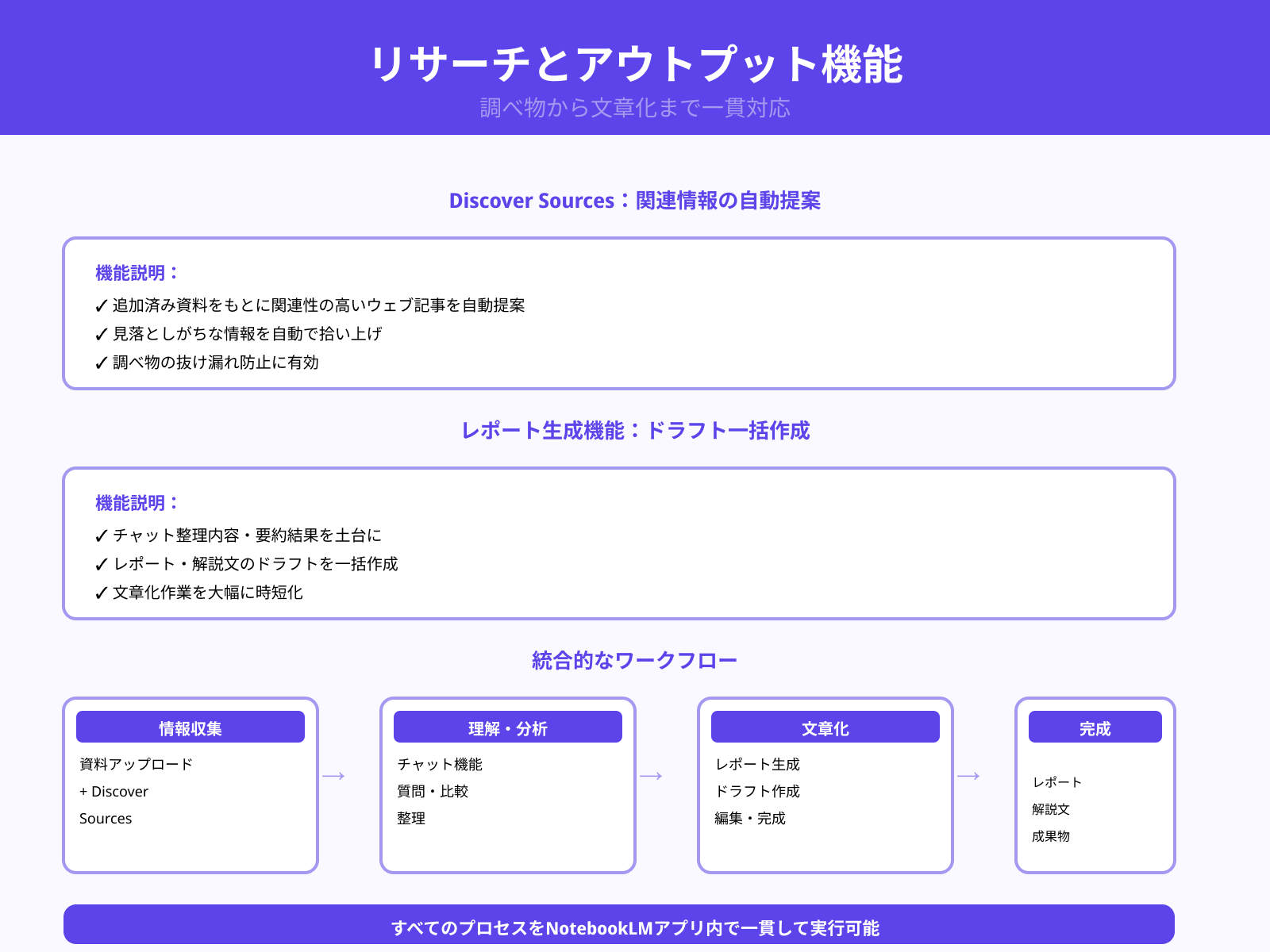Open the Discover Sources：関連情報の自動提案 section
The width and height of the screenshot is (1270, 952).
635,202
